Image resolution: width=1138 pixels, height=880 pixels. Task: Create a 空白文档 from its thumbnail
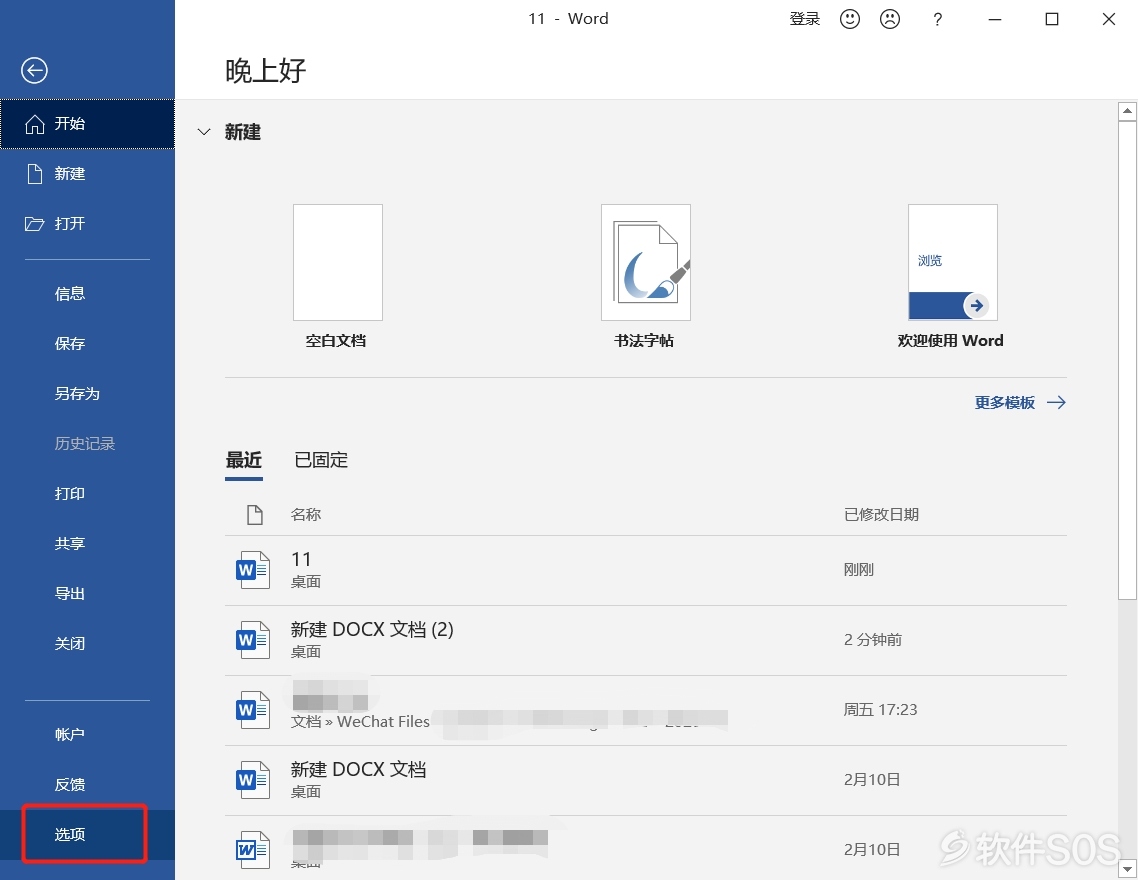coord(337,263)
